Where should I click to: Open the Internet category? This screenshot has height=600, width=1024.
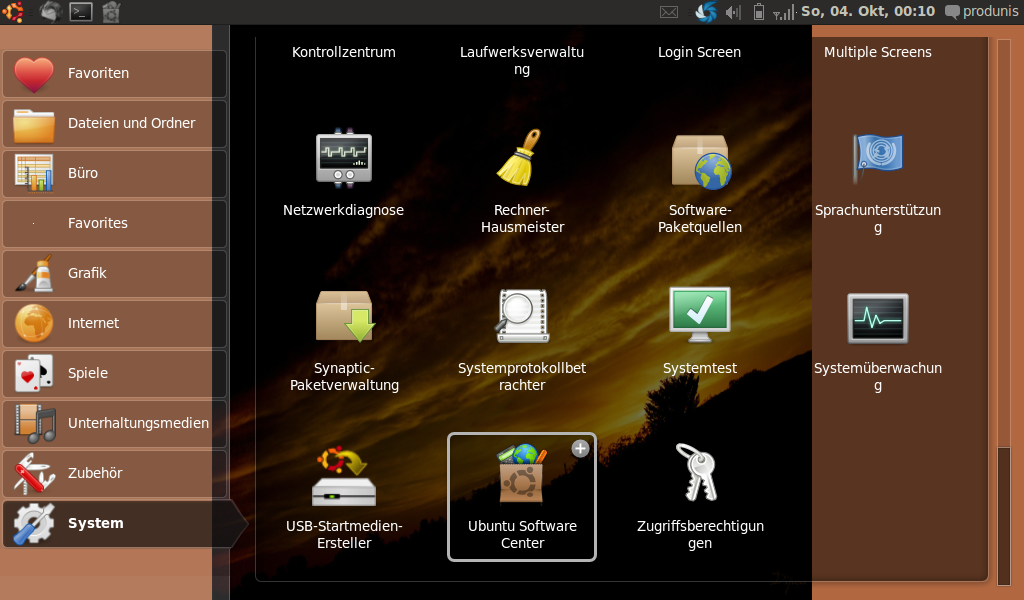pos(114,324)
